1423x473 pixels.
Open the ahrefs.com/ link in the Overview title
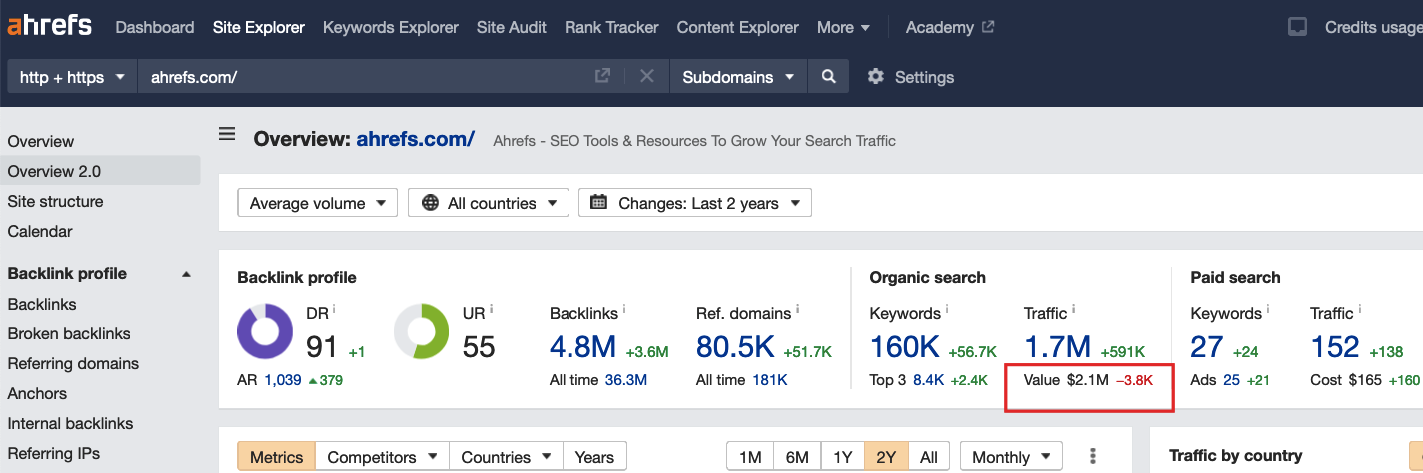coord(415,139)
